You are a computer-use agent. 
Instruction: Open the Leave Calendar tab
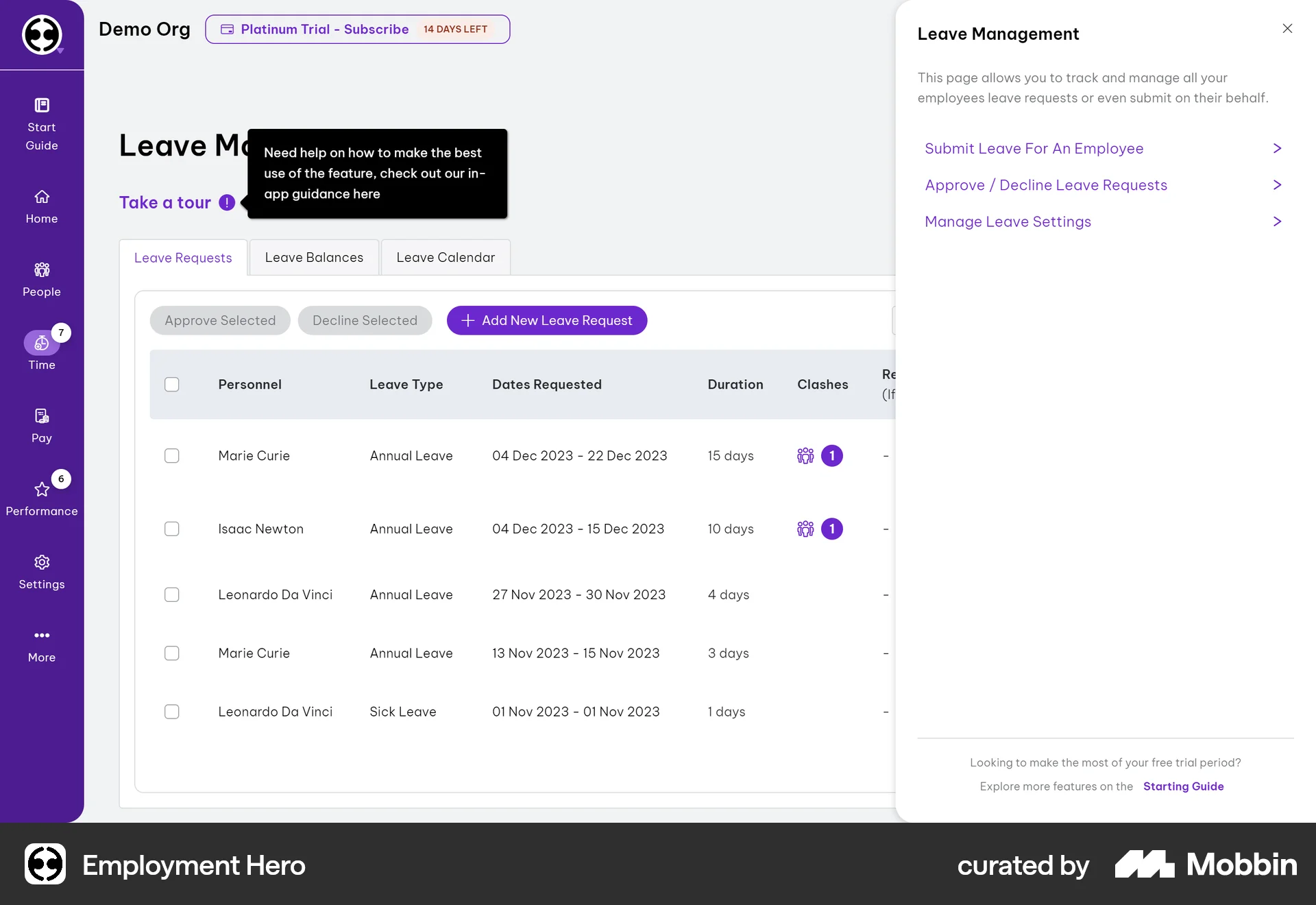pos(445,257)
